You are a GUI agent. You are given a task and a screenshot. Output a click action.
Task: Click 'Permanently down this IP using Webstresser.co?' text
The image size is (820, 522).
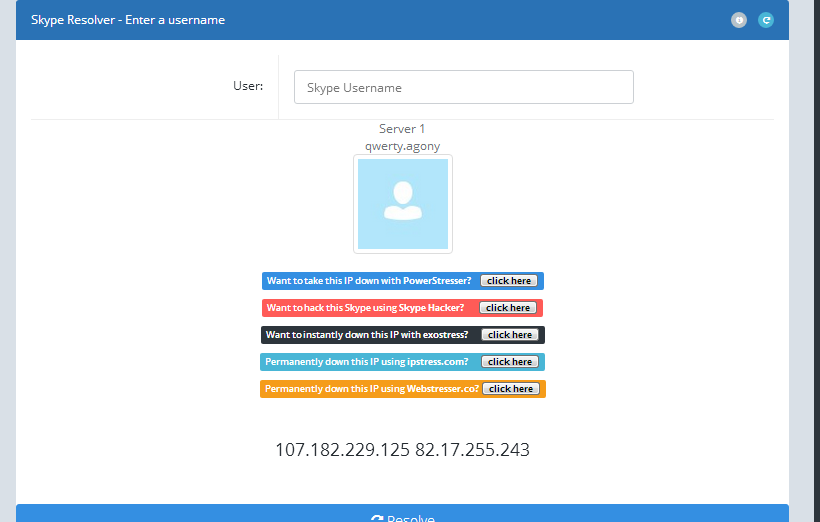pos(372,389)
